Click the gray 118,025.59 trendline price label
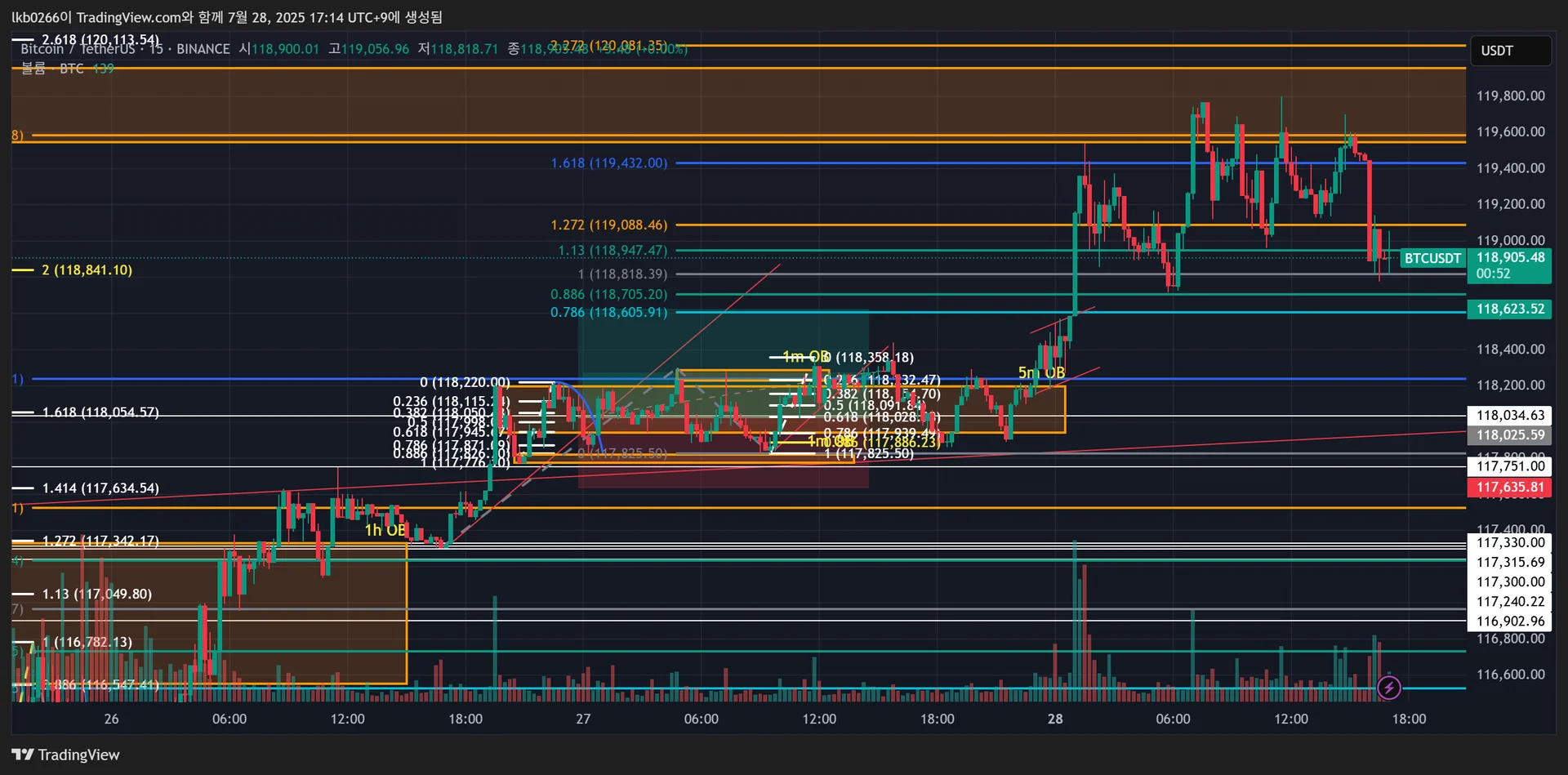Viewport: 1568px width, 775px height. 1509,435
